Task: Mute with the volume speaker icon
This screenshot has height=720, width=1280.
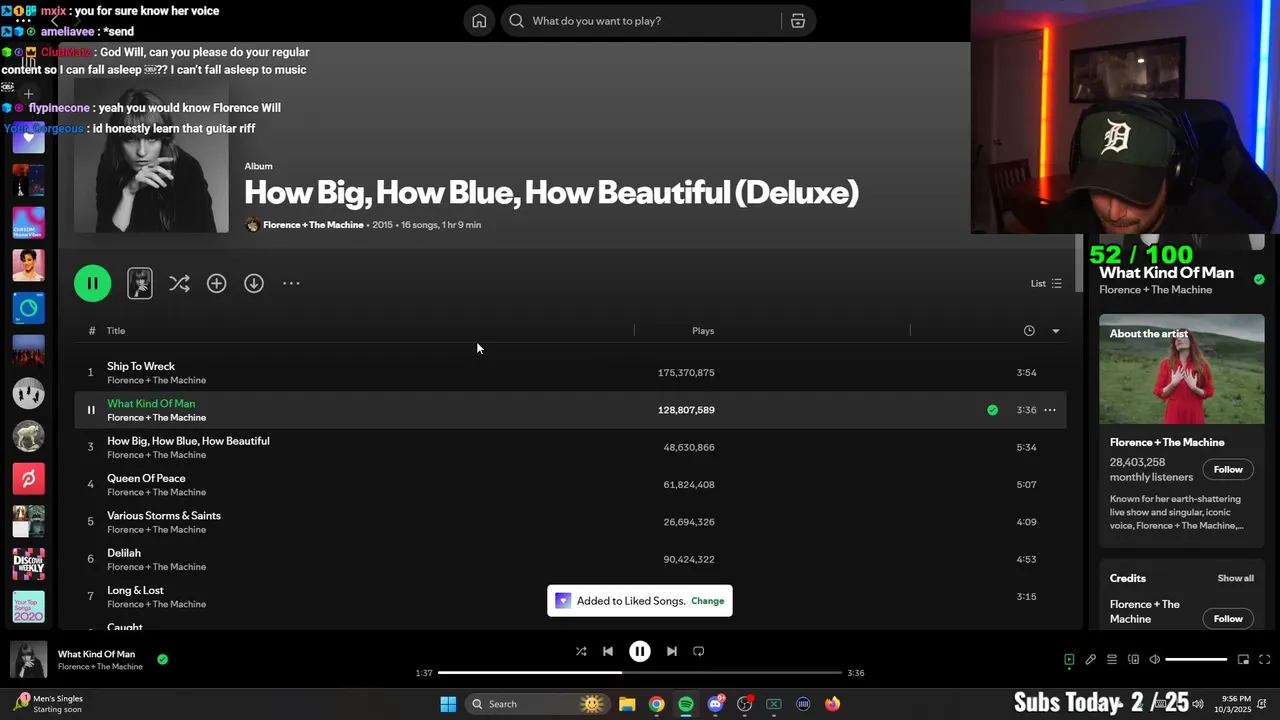Action: (1154, 660)
